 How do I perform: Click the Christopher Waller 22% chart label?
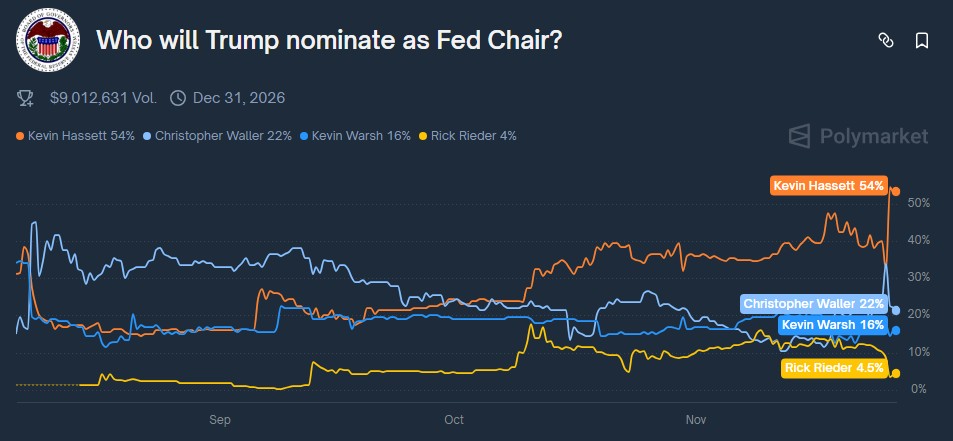814,303
